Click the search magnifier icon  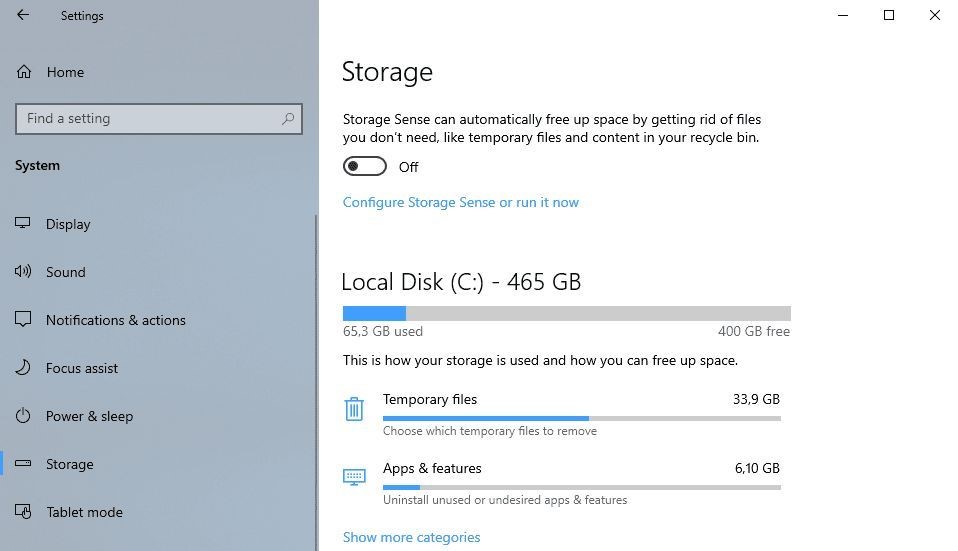(x=288, y=119)
